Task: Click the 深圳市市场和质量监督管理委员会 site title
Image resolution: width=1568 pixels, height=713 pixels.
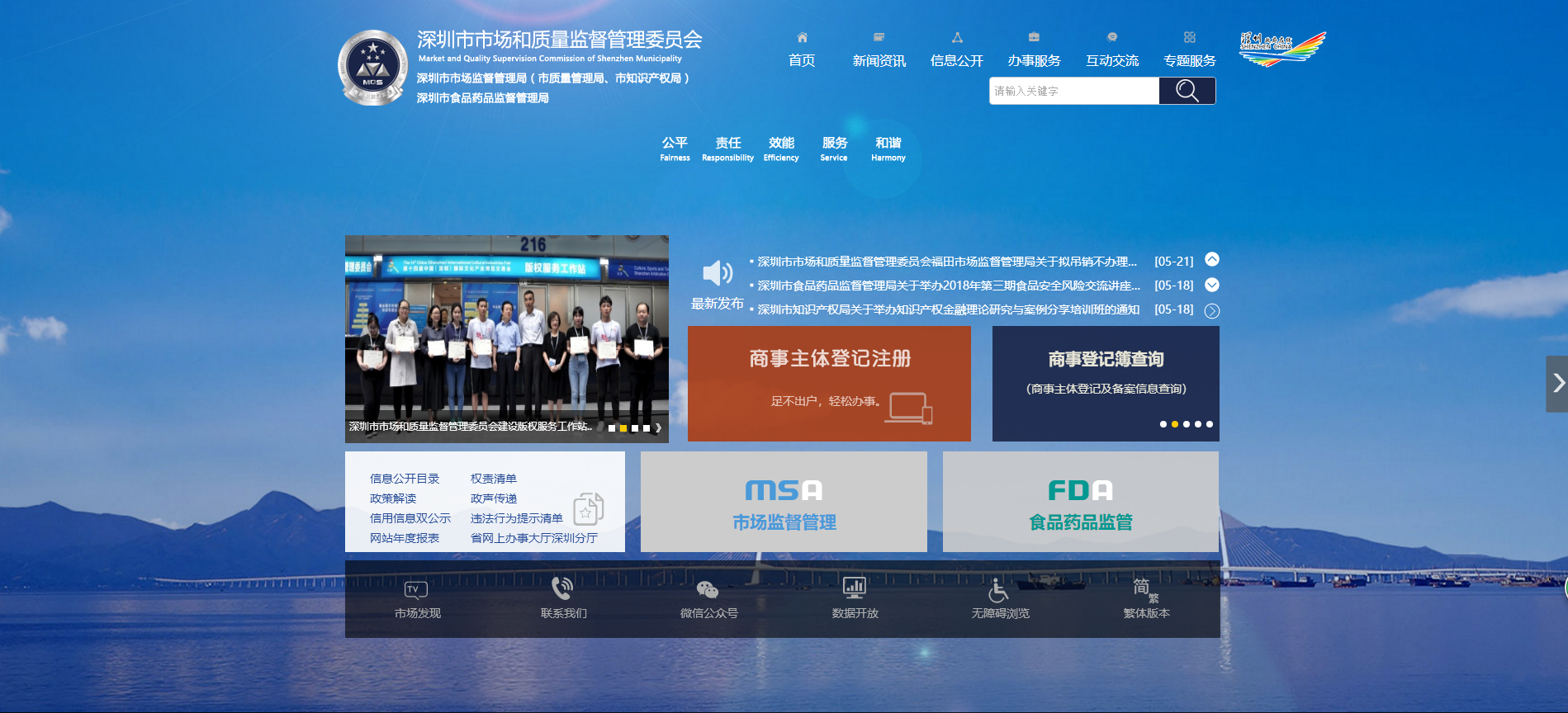Action: coord(560,40)
